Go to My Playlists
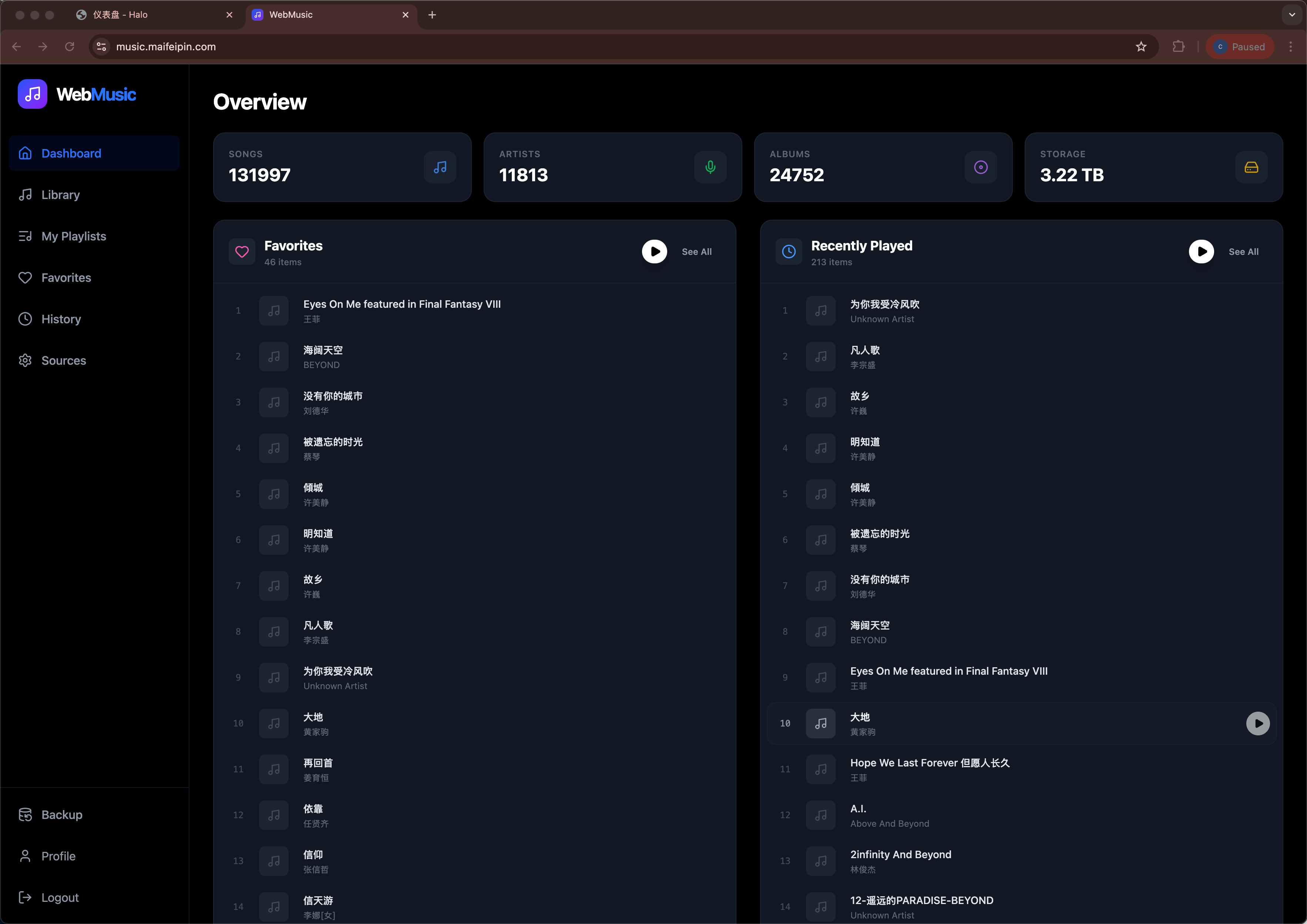Viewport: 1307px width, 924px height. (73, 236)
